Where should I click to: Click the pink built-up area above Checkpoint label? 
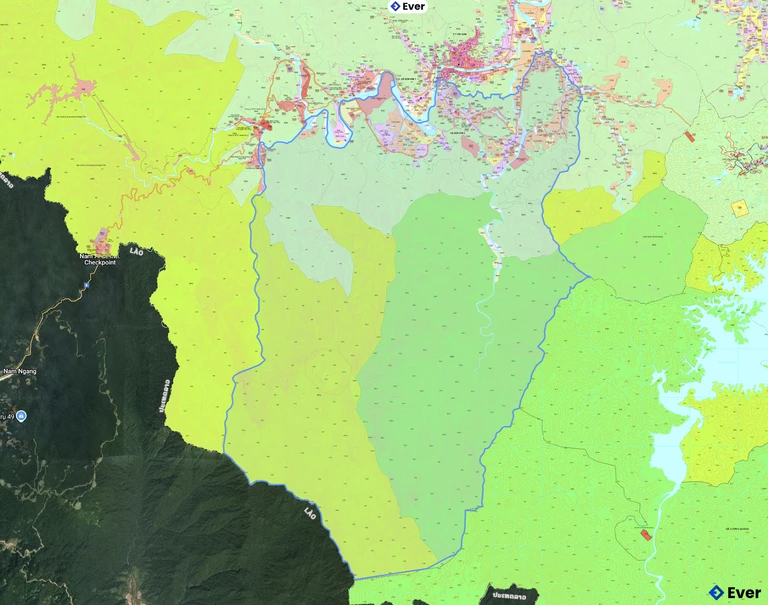coord(103,242)
